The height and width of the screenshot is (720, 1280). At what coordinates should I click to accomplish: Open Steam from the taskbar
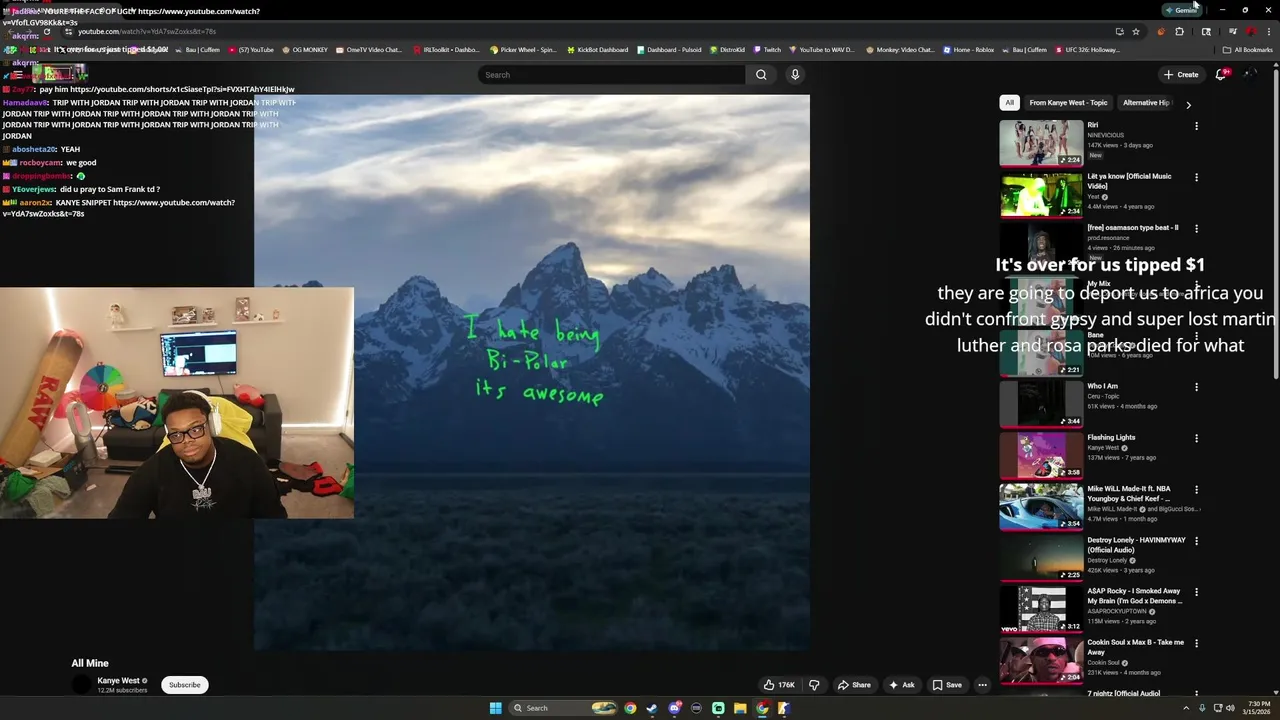tap(652, 708)
